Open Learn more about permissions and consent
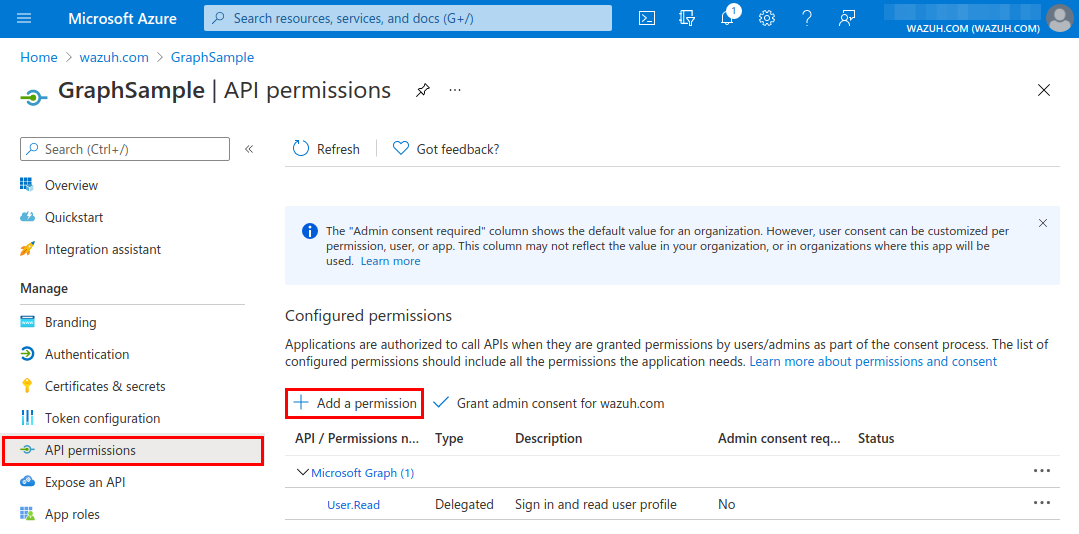1079x534 pixels. [873, 361]
